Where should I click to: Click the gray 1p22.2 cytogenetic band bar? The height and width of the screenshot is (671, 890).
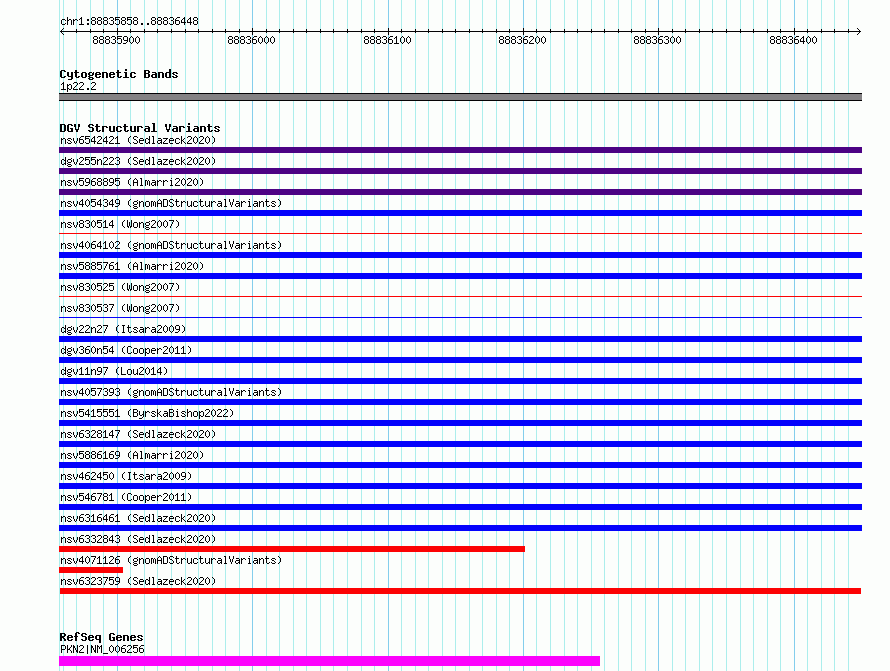pos(460,97)
